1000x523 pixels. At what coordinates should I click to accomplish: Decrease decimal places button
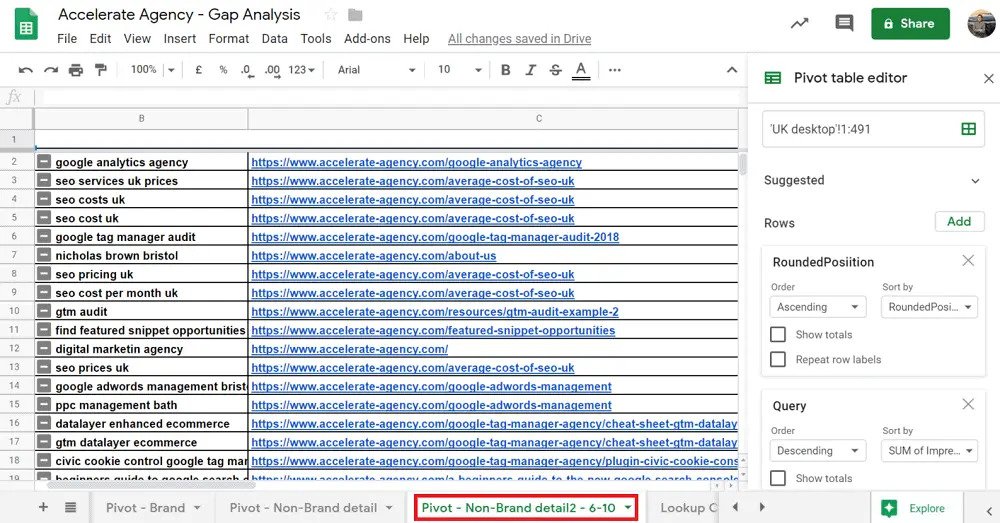coord(247,70)
